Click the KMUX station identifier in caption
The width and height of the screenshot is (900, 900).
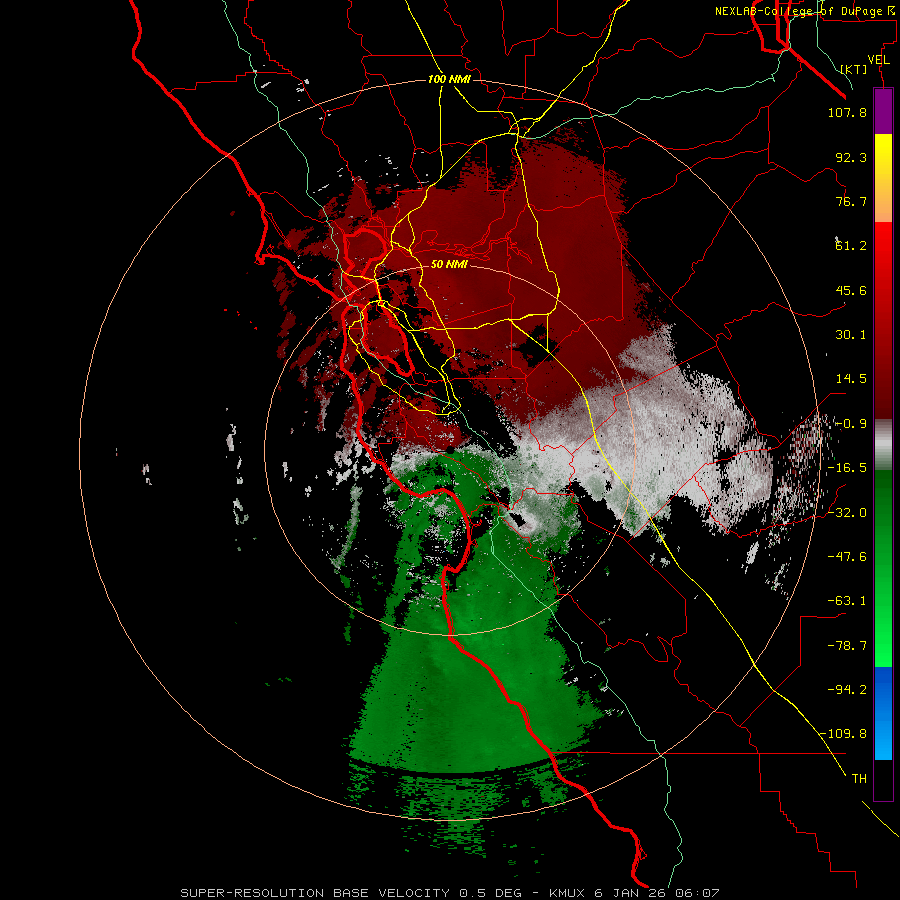[567, 893]
